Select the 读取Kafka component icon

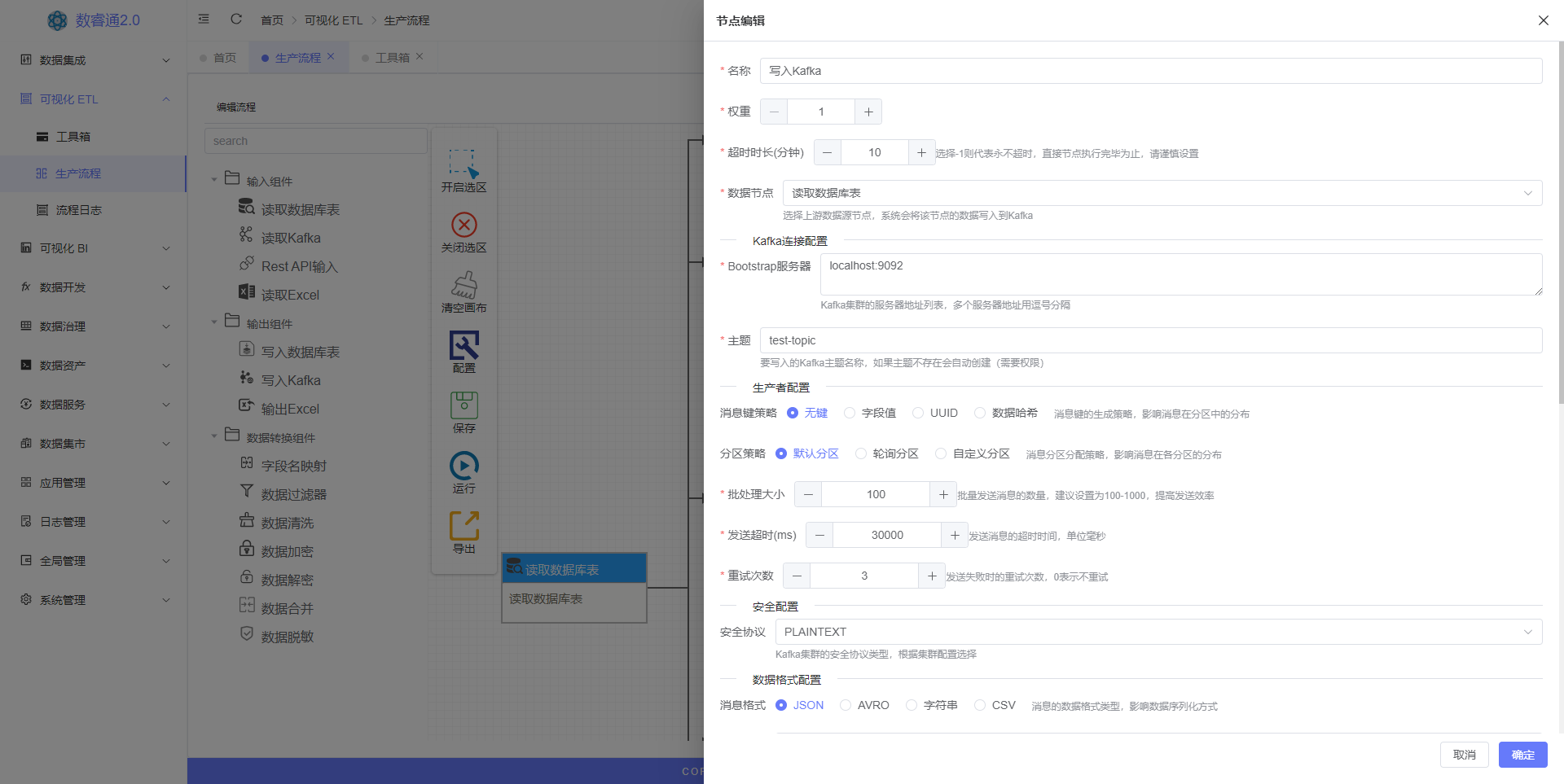(x=246, y=235)
